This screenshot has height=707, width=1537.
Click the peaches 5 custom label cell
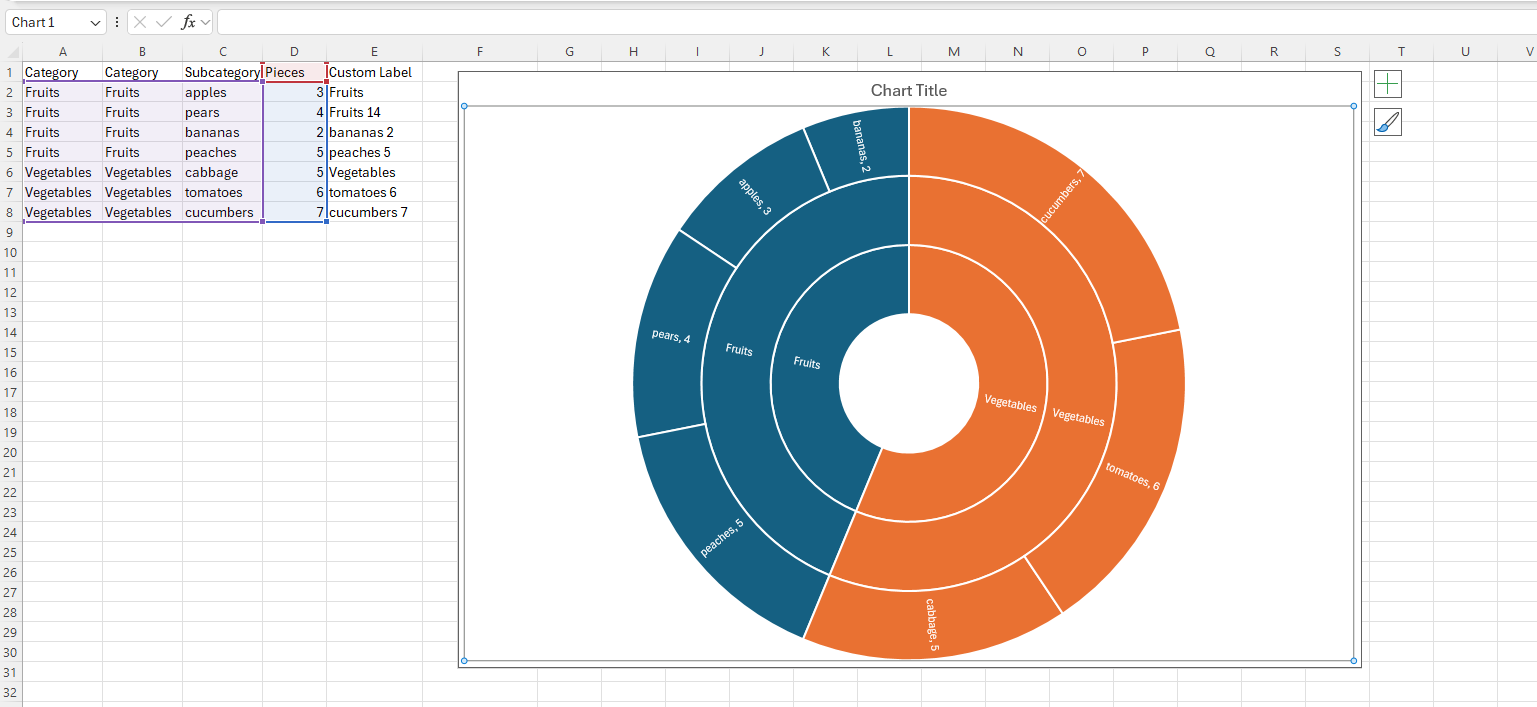coord(374,152)
